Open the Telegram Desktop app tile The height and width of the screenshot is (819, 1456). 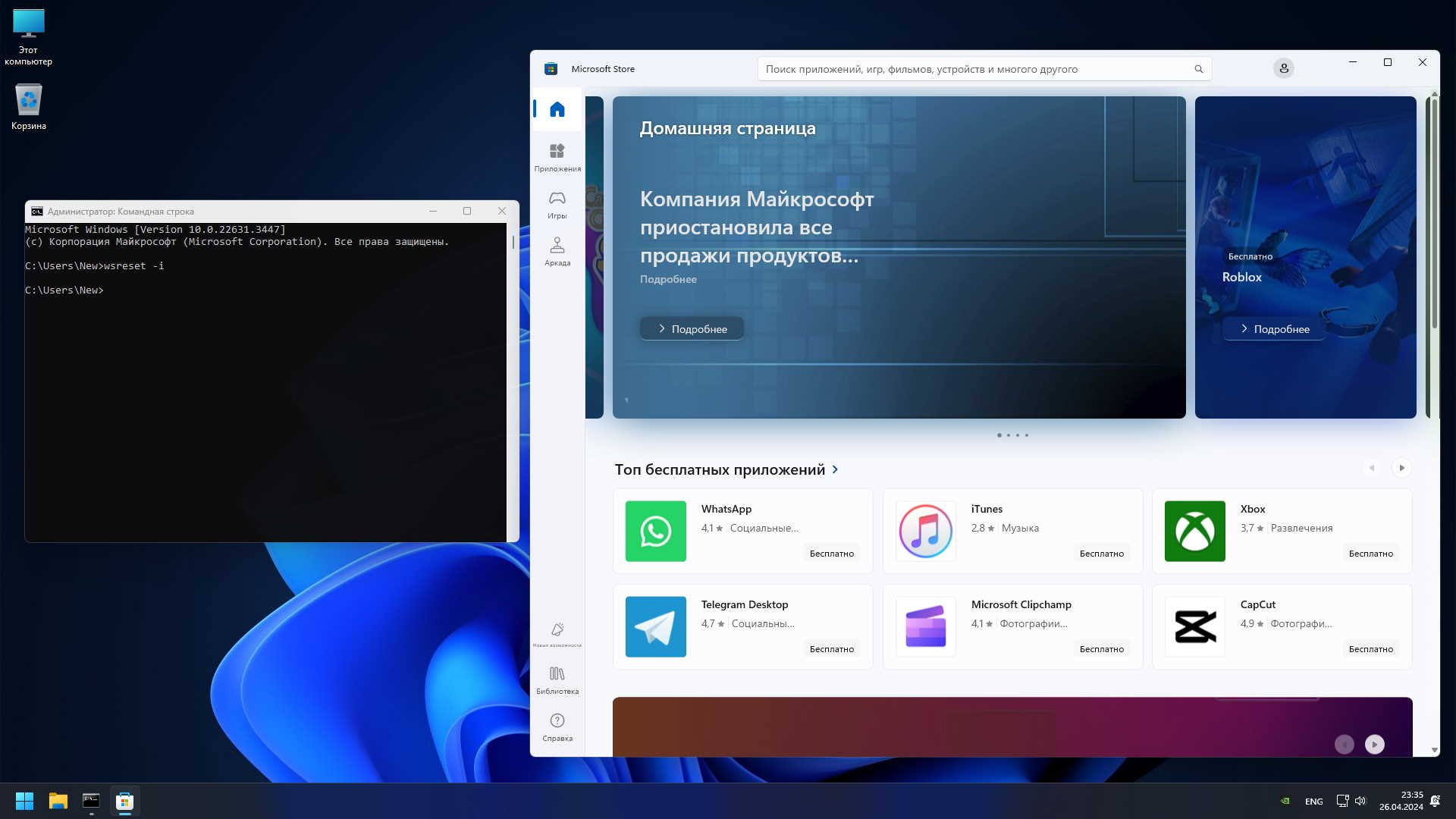point(742,626)
